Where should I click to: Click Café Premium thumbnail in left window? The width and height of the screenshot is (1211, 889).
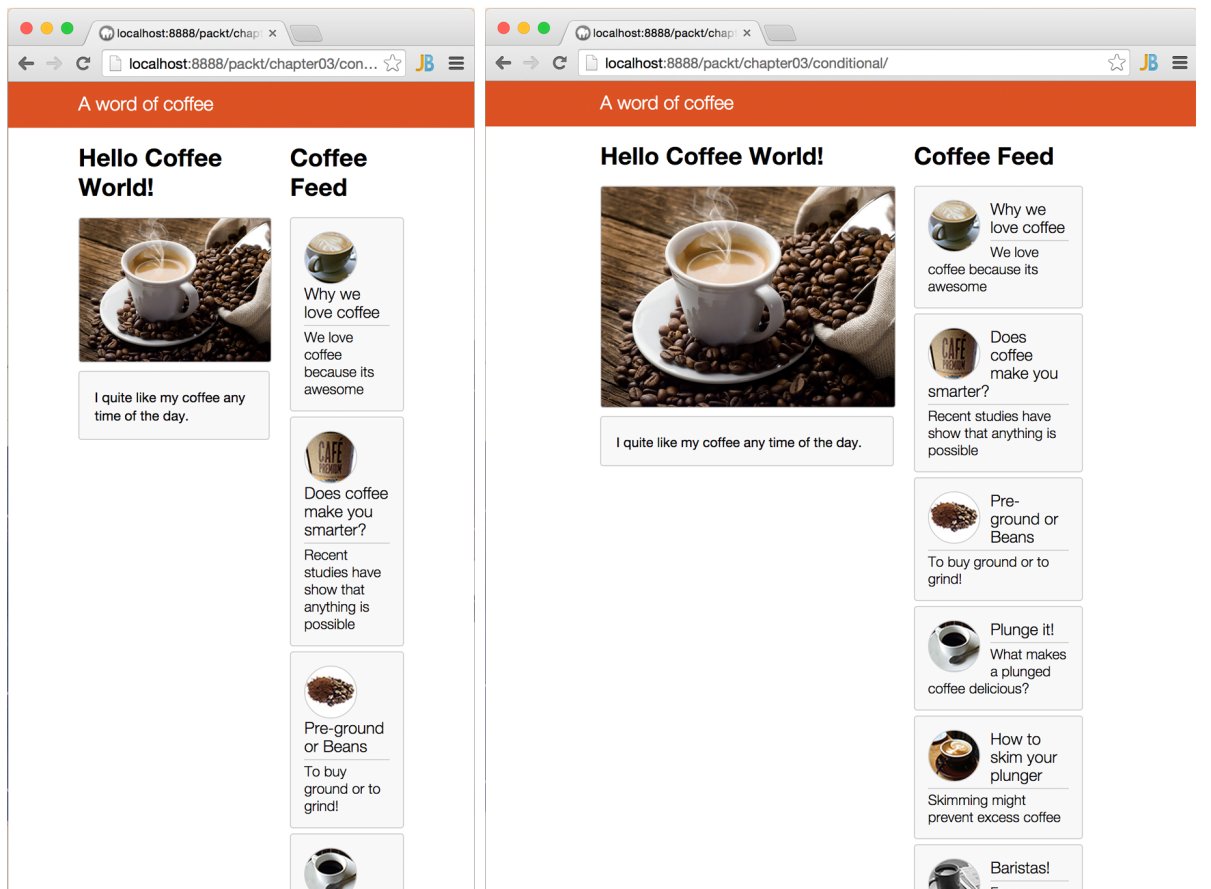tap(331, 457)
